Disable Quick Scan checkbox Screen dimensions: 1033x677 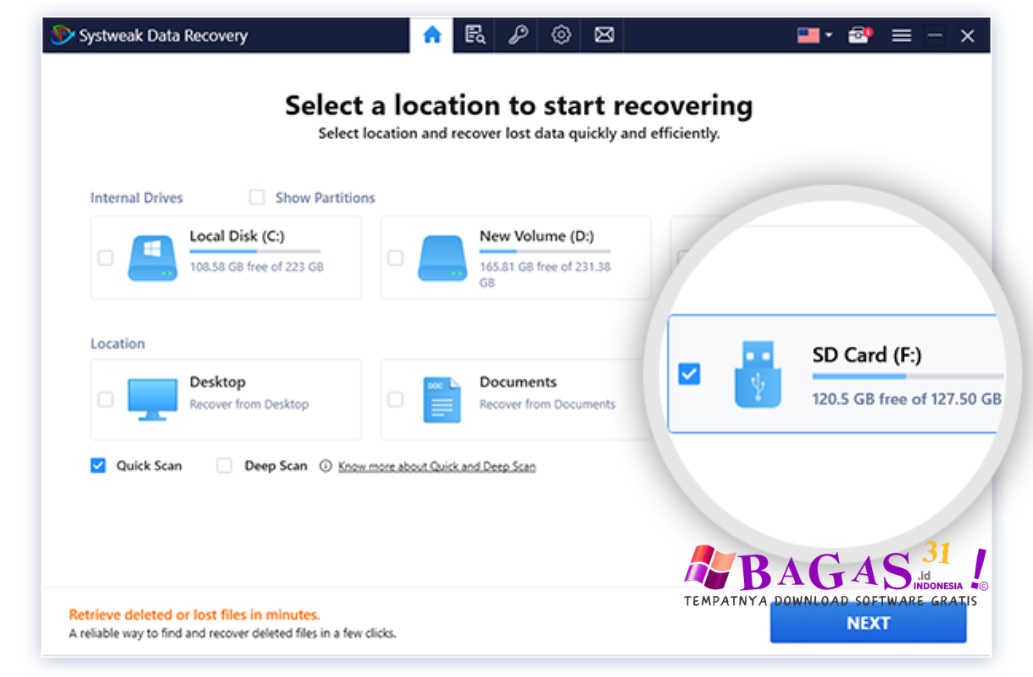click(98, 466)
